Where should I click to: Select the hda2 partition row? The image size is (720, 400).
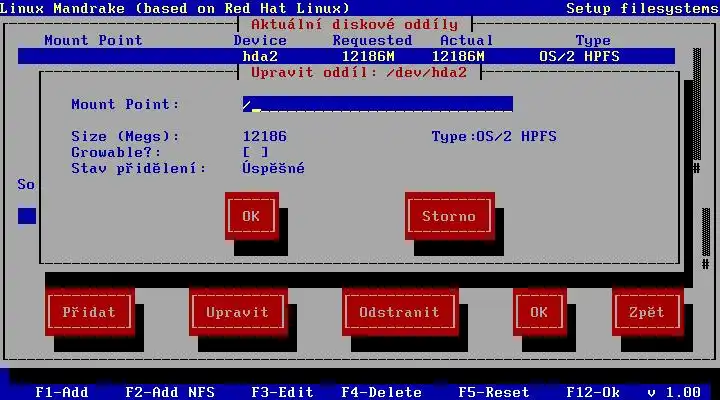pos(346,56)
